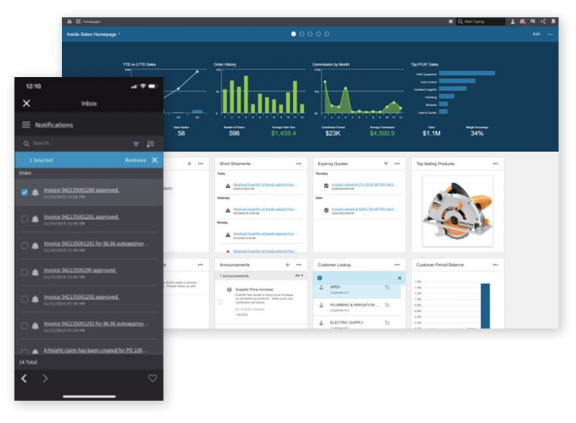Tap the heart favorite icon in bottom bar

152,378
